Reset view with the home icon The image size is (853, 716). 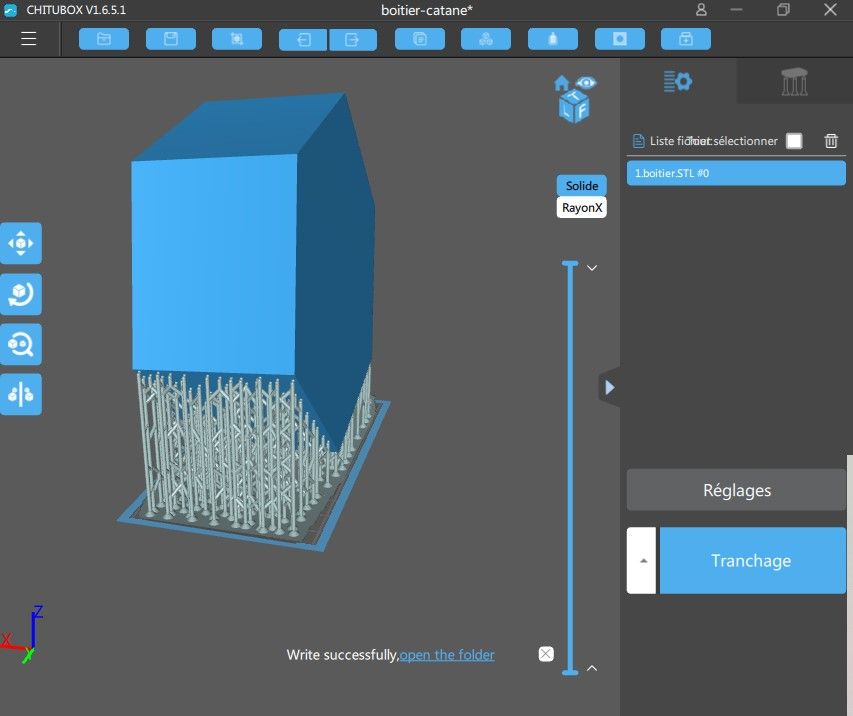tap(561, 83)
